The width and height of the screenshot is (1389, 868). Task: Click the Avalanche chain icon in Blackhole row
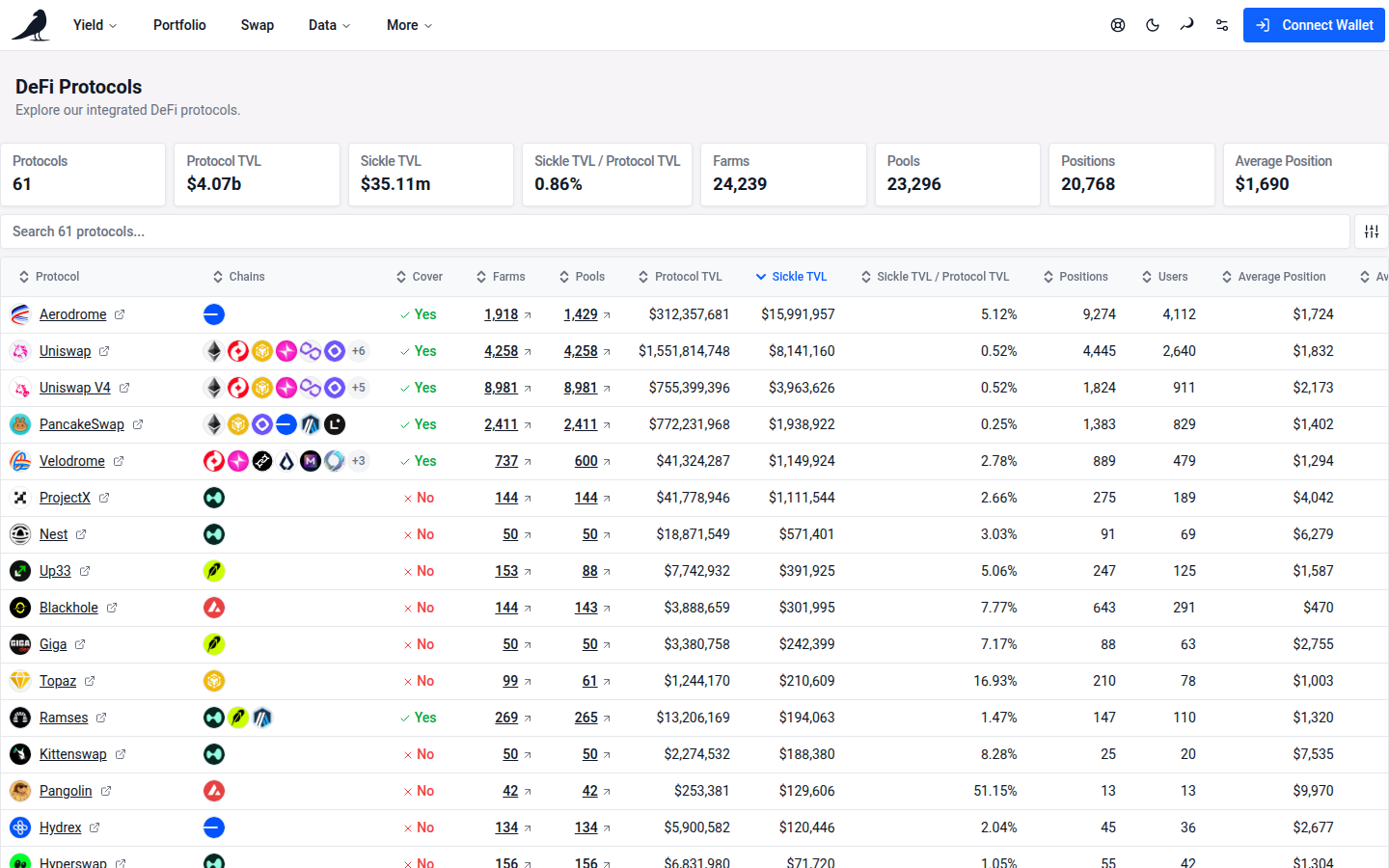click(214, 608)
